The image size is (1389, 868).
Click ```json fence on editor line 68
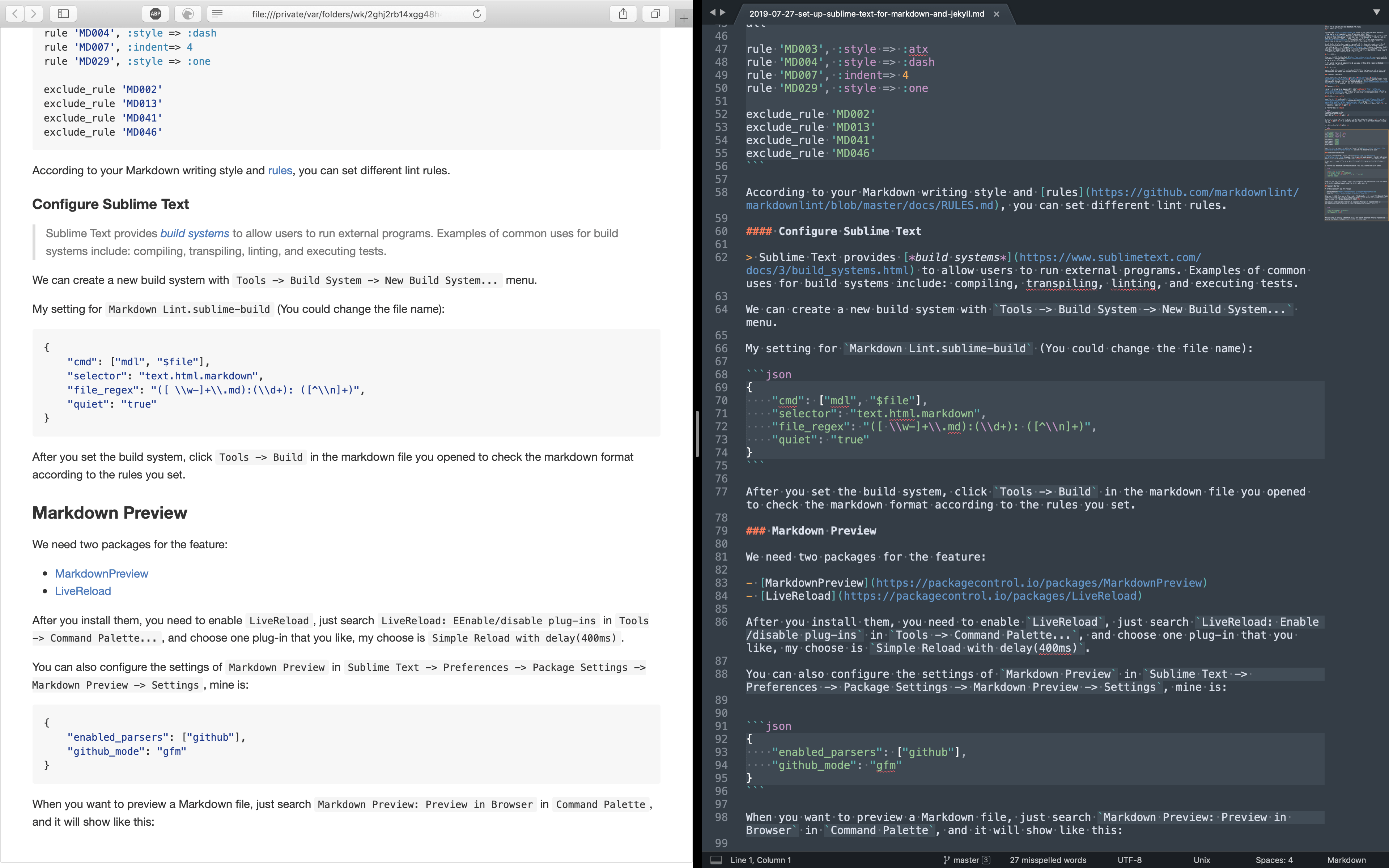[769, 374]
